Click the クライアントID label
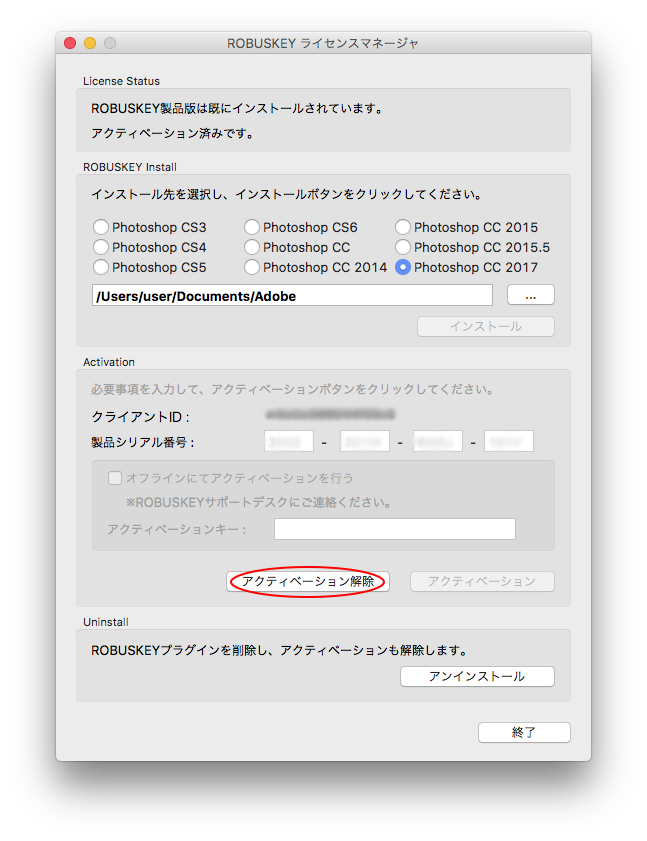 [140, 417]
